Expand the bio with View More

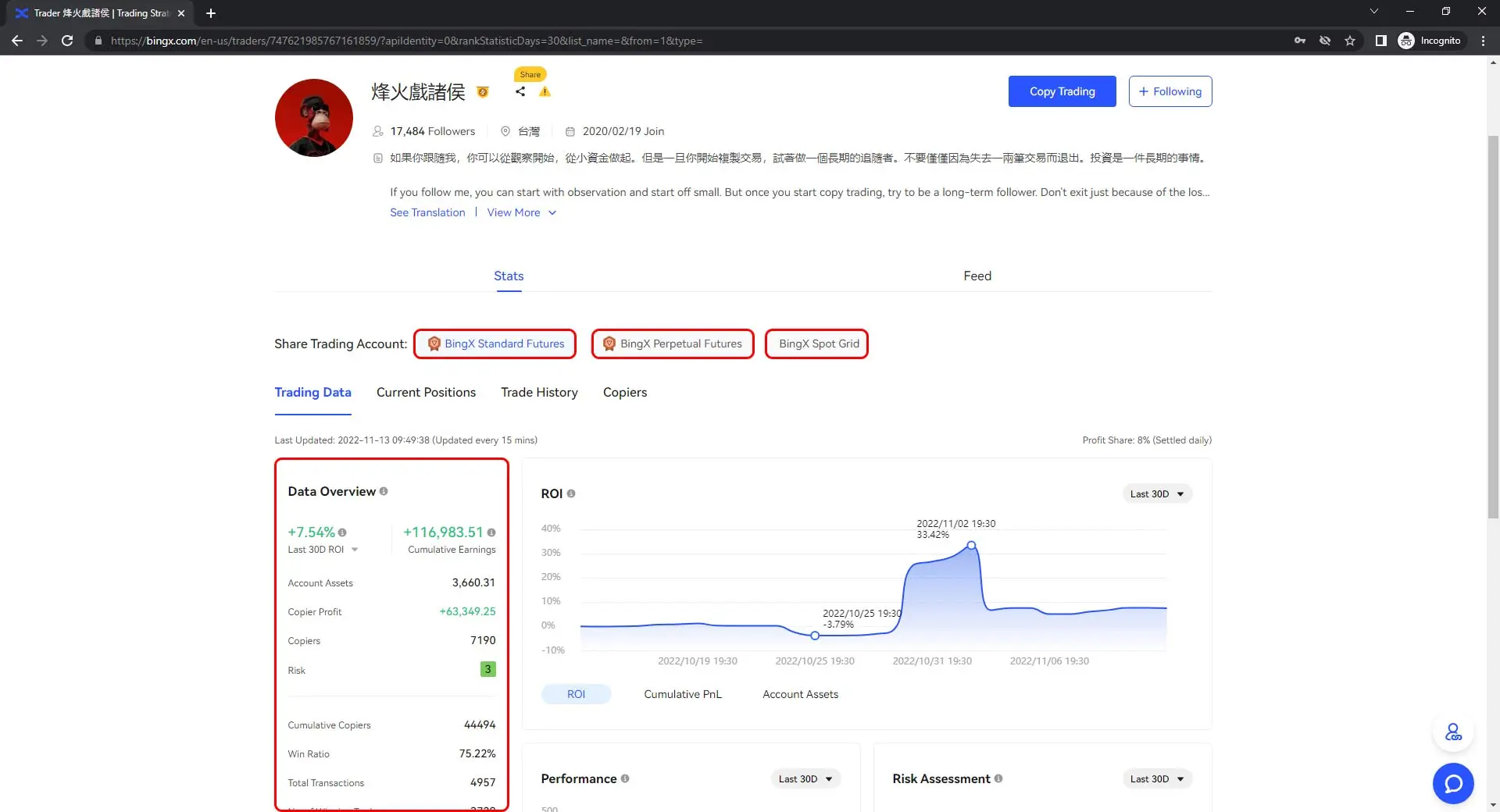(x=522, y=212)
